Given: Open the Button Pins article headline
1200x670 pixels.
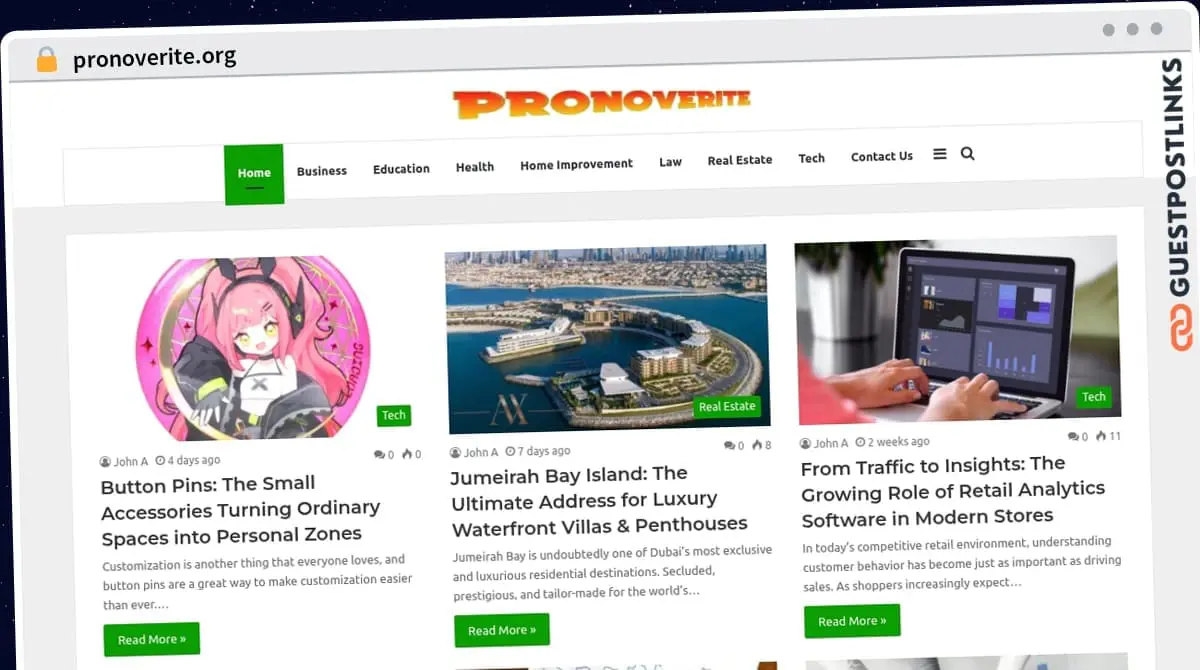Looking at the screenshot, I should [241, 509].
